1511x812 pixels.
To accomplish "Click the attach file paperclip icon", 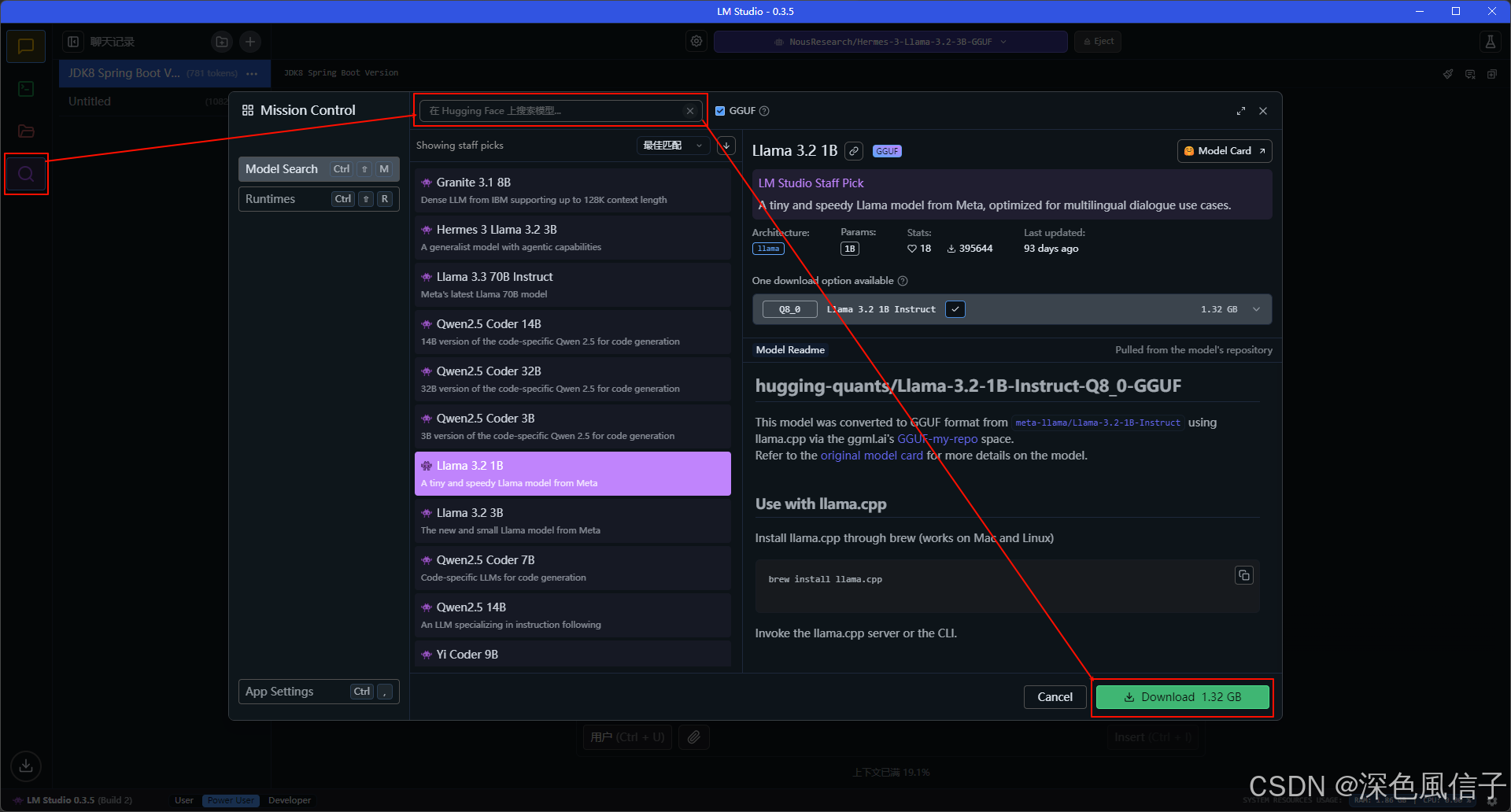I will [693, 737].
